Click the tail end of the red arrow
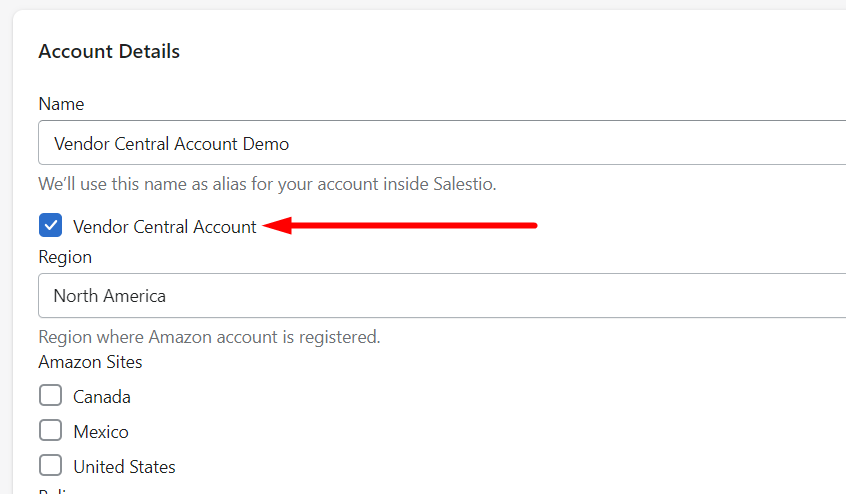Viewport: 846px width, 494px height. [534, 225]
